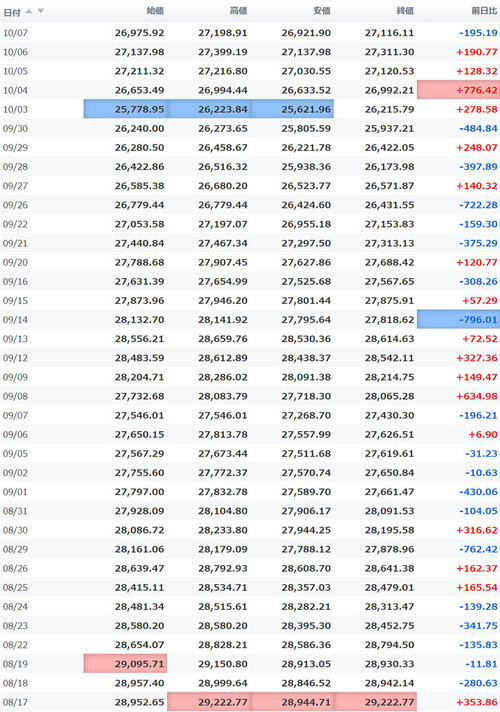Click the 前日比 column header
The width and height of the screenshot is (500, 712).
click(484, 11)
